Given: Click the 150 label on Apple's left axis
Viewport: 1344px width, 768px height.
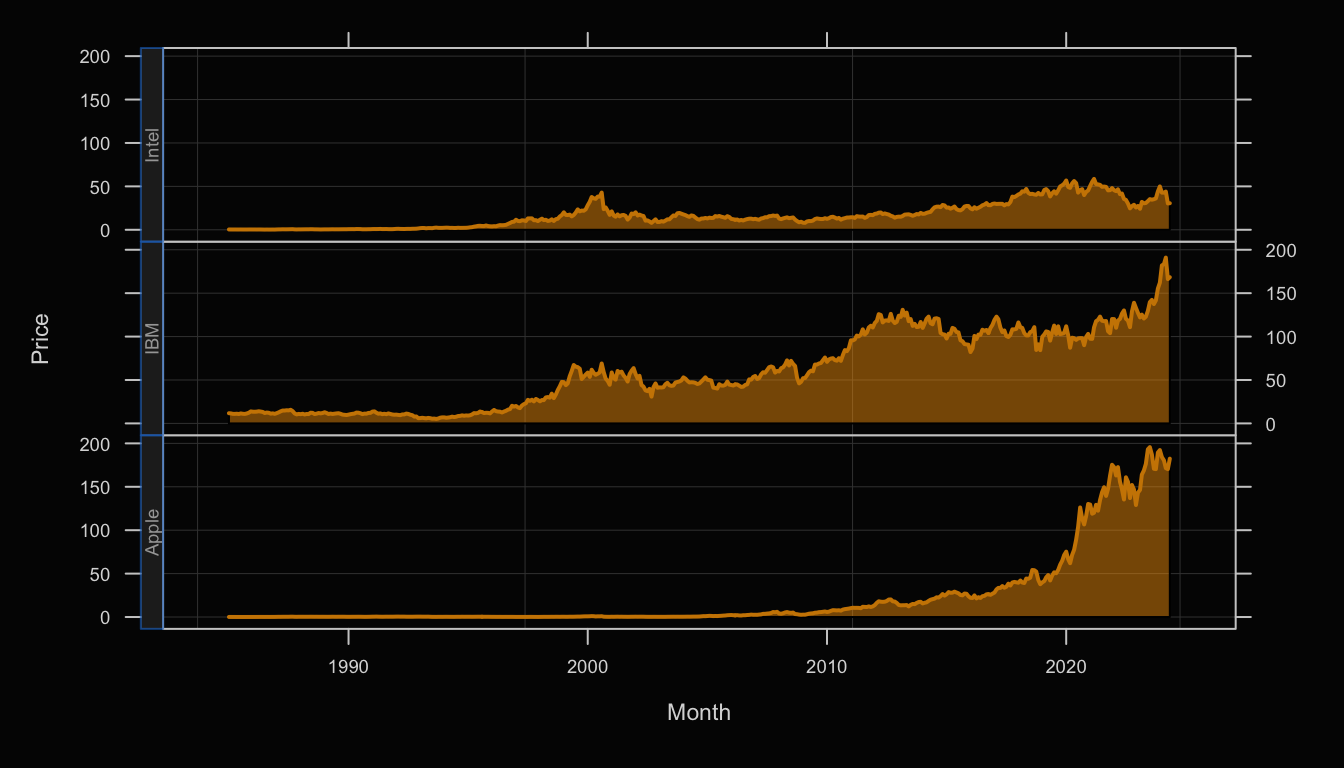Looking at the screenshot, I should [x=95, y=487].
